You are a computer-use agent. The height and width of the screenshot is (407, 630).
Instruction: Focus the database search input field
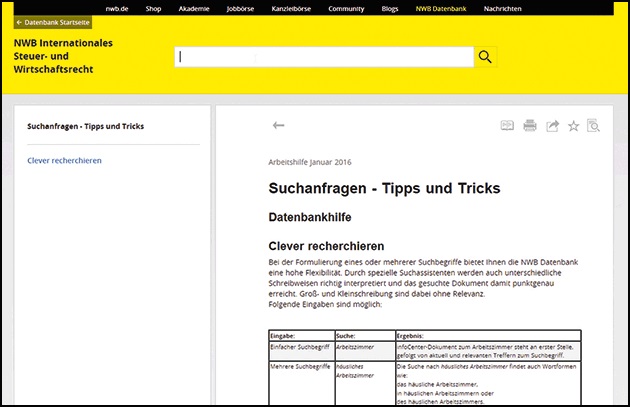click(x=324, y=57)
